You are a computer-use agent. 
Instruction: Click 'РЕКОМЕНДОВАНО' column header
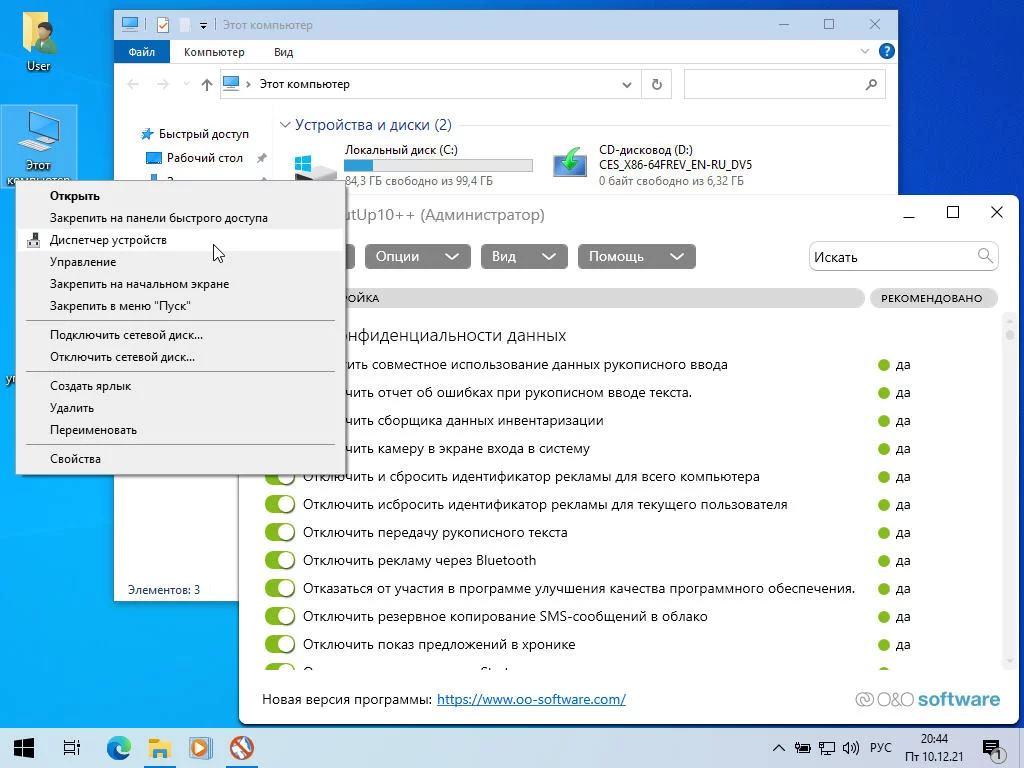click(x=932, y=298)
